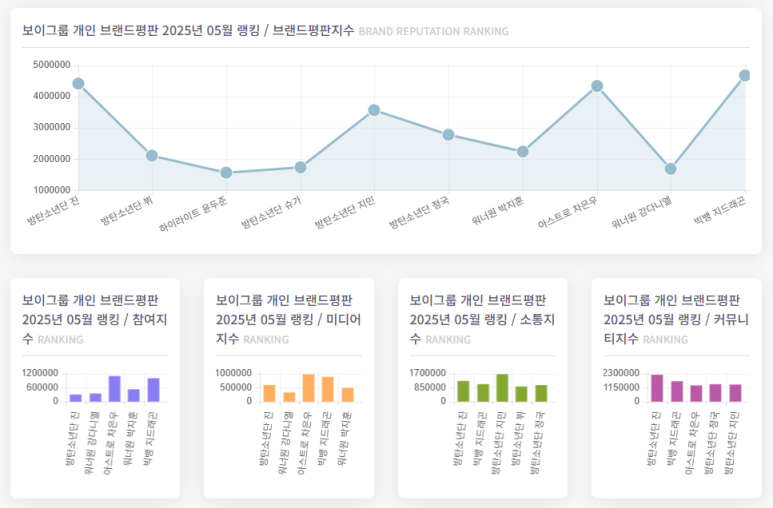Select the 아스트로 차은우 line chart data point
The image size is (773, 508).
coord(597,86)
